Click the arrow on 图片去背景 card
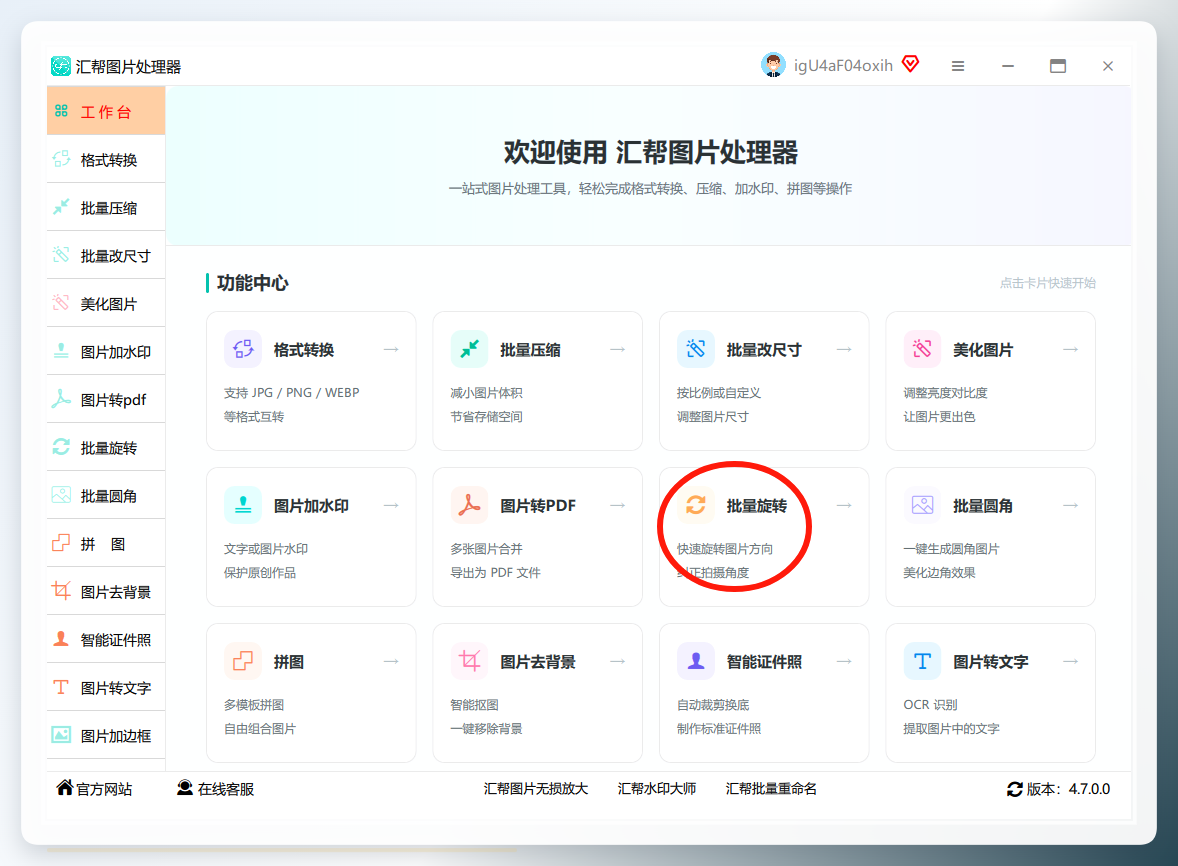The image size is (1178, 866). [x=618, y=662]
